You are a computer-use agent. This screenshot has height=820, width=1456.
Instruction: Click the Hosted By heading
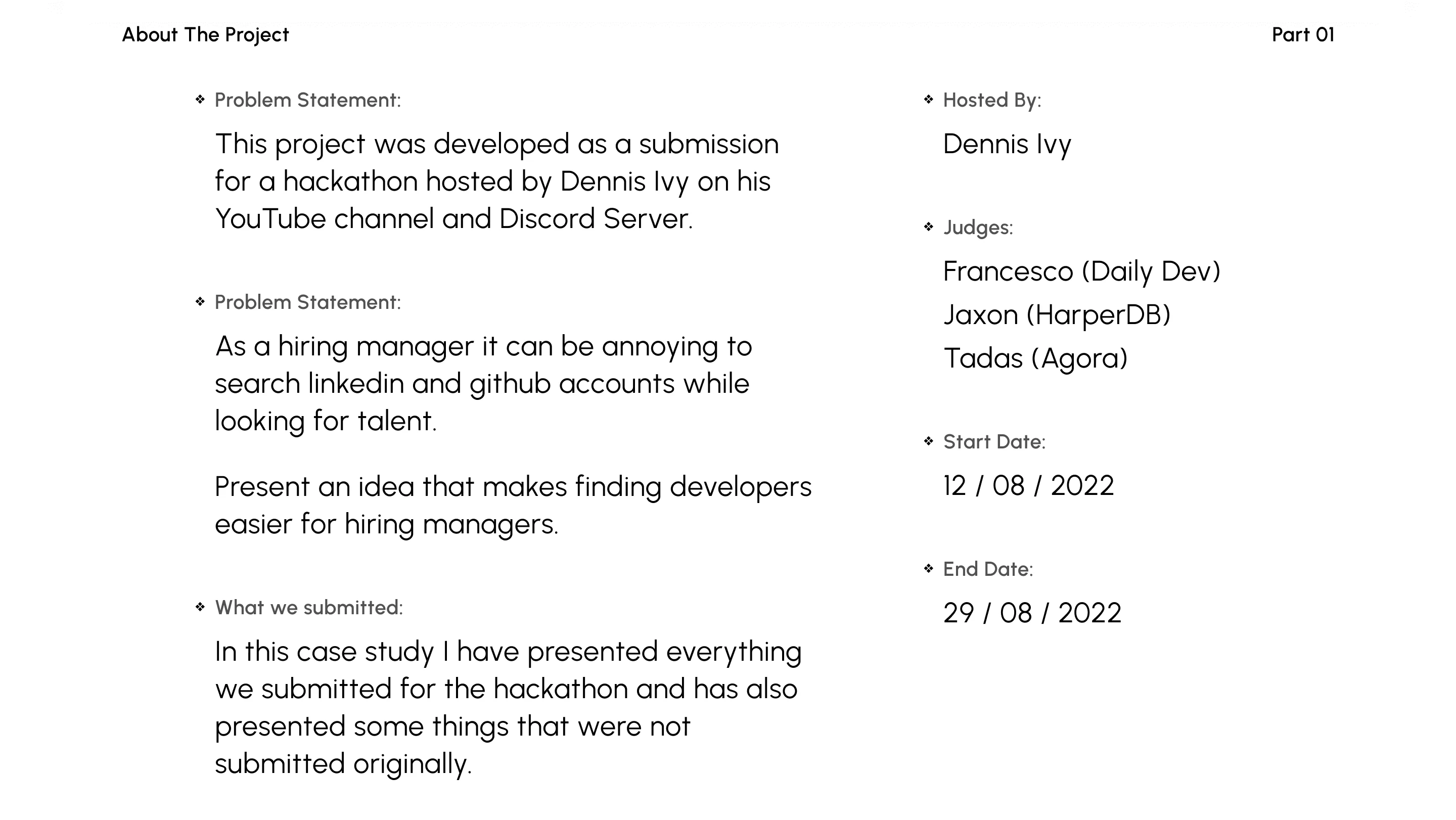click(x=992, y=100)
